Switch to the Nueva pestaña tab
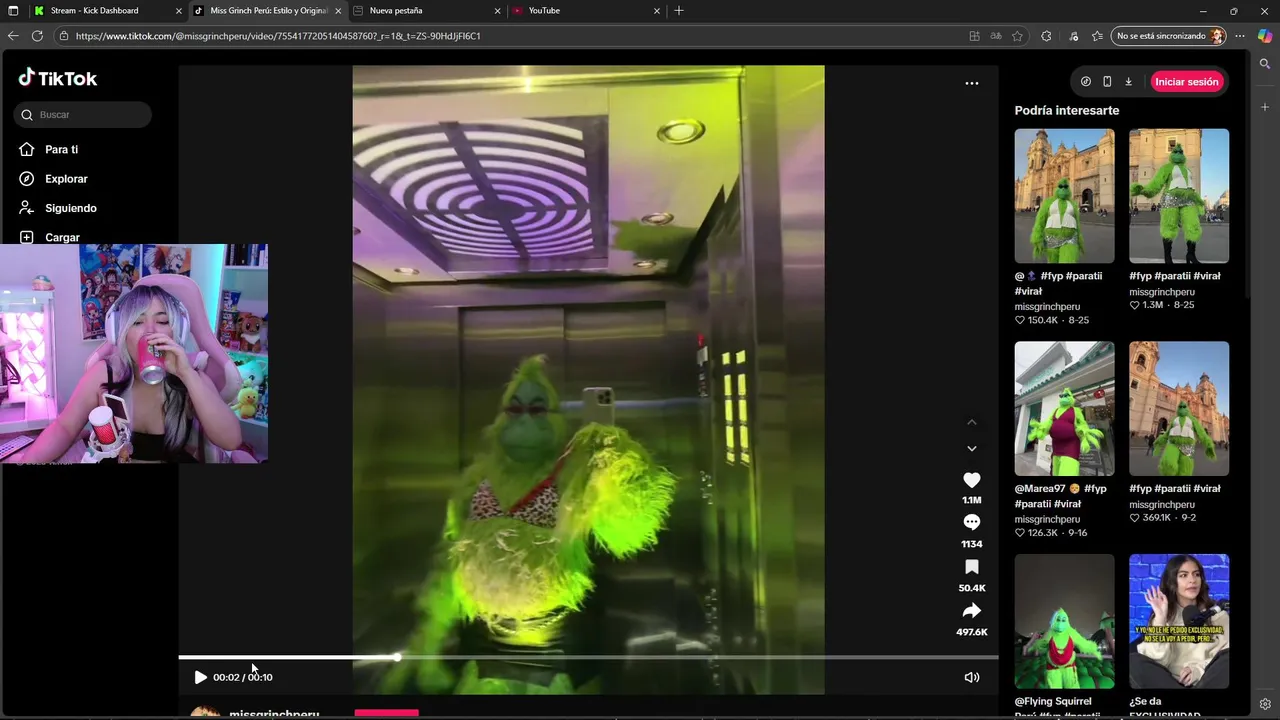The width and height of the screenshot is (1280, 720). point(425,11)
